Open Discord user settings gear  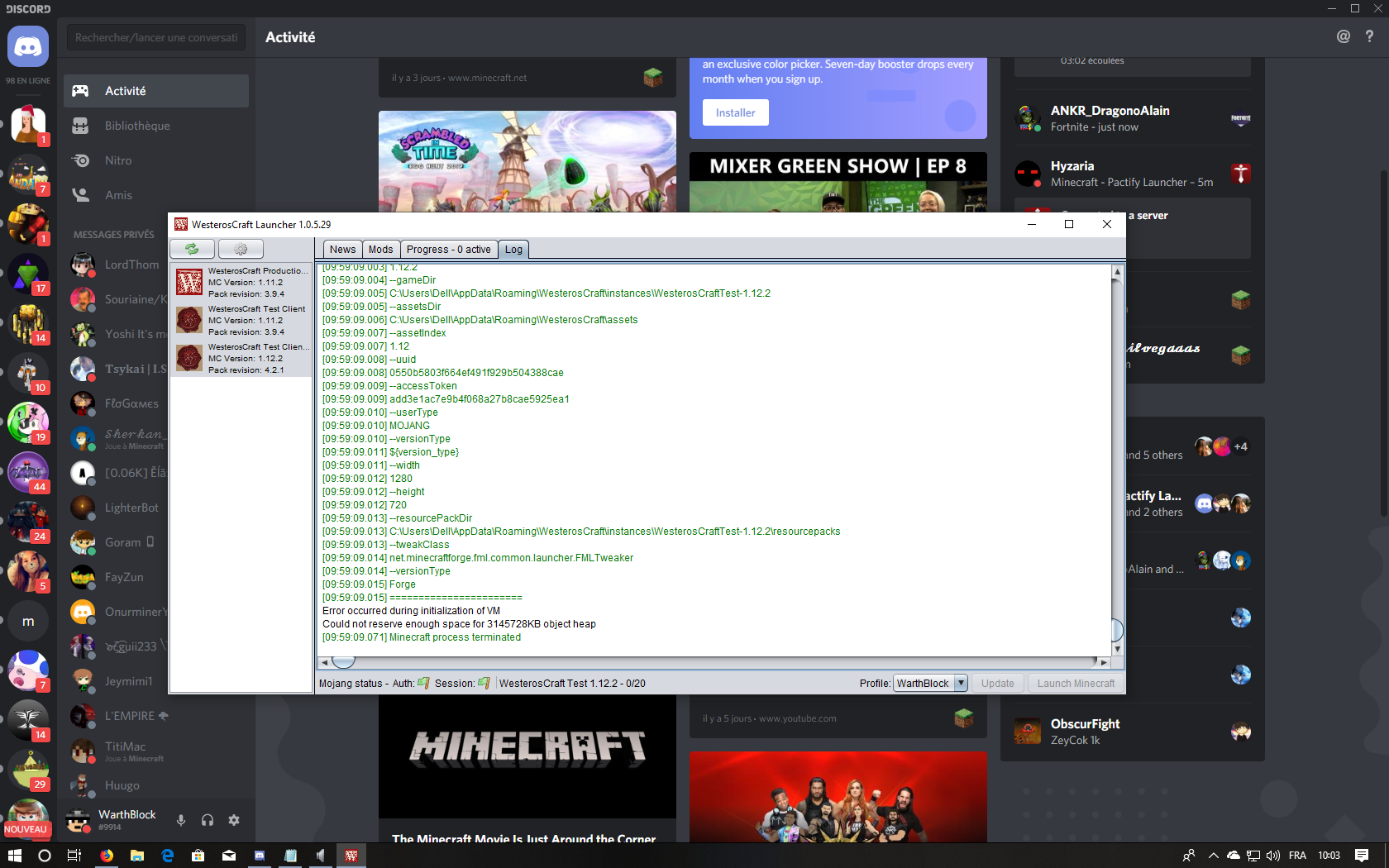tap(234, 820)
